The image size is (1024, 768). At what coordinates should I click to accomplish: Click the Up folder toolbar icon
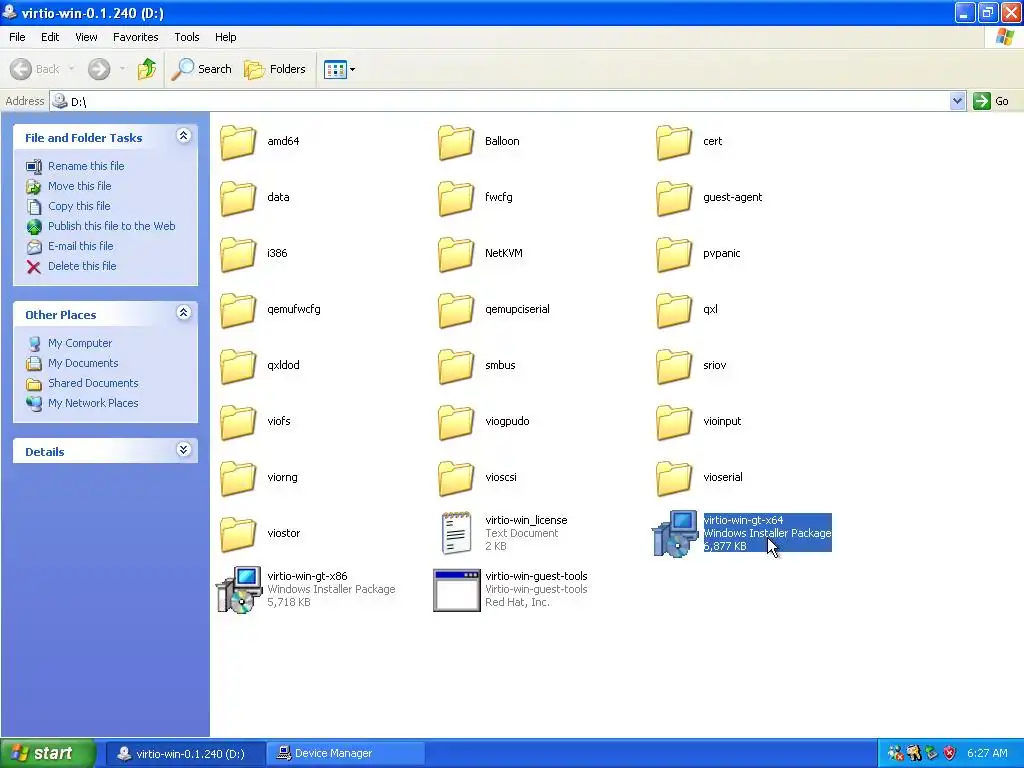point(147,69)
